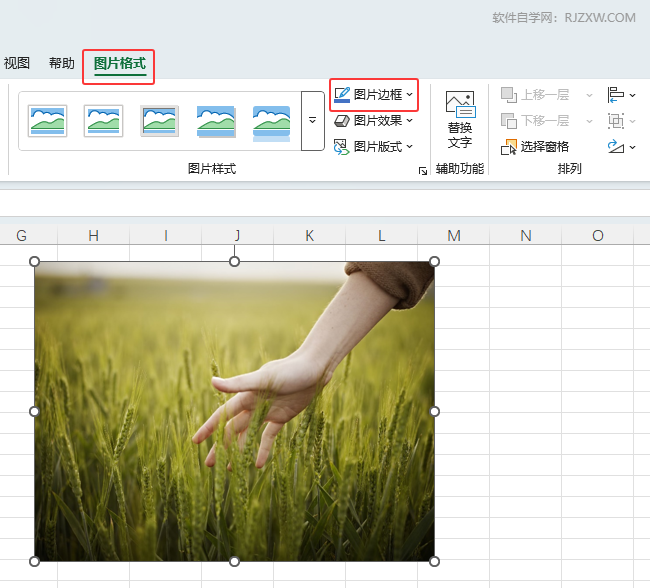Open the rotate objects dropdown arrow
The height and width of the screenshot is (588, 650).
633,147
